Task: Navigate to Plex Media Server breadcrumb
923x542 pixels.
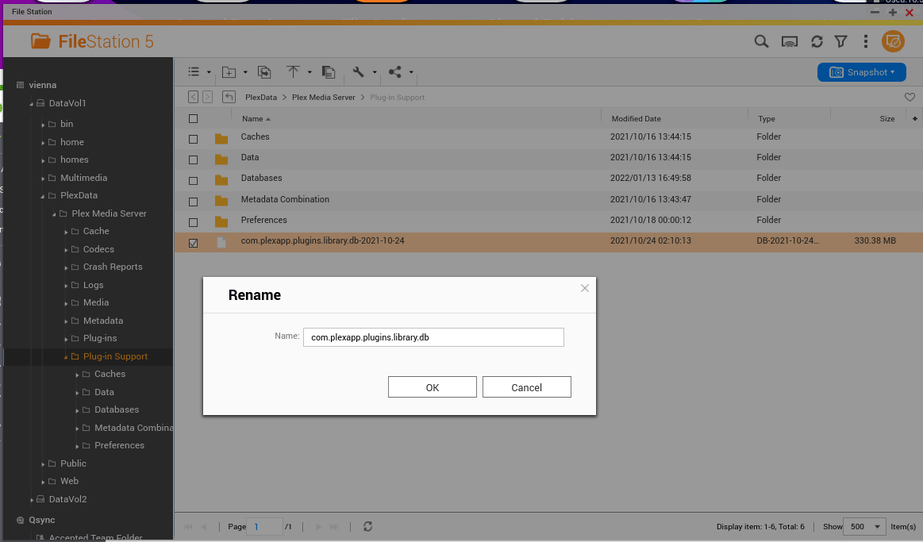Action: (324, 97)
